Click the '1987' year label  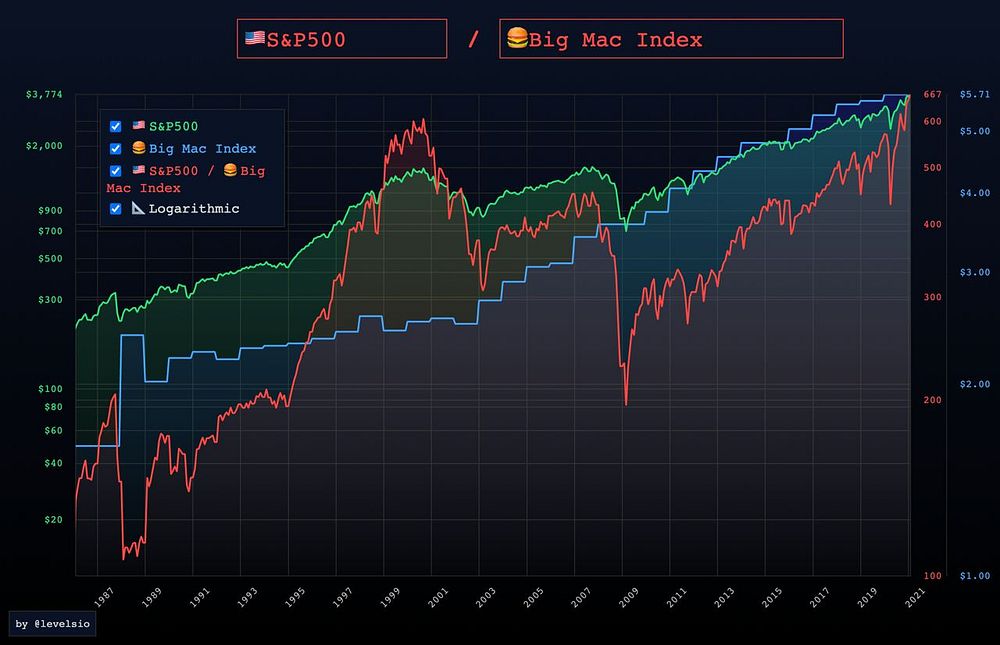coord(104,597)
